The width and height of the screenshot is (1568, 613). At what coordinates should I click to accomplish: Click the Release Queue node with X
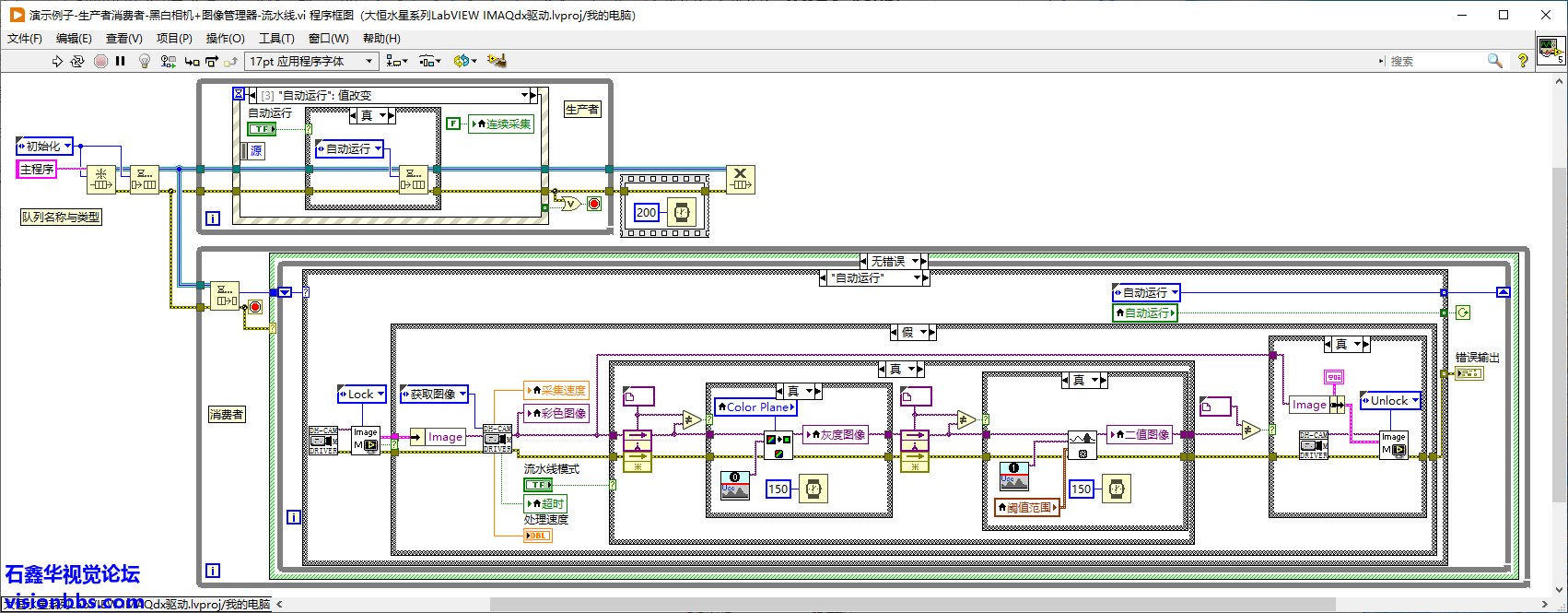(x=740, y=179)
